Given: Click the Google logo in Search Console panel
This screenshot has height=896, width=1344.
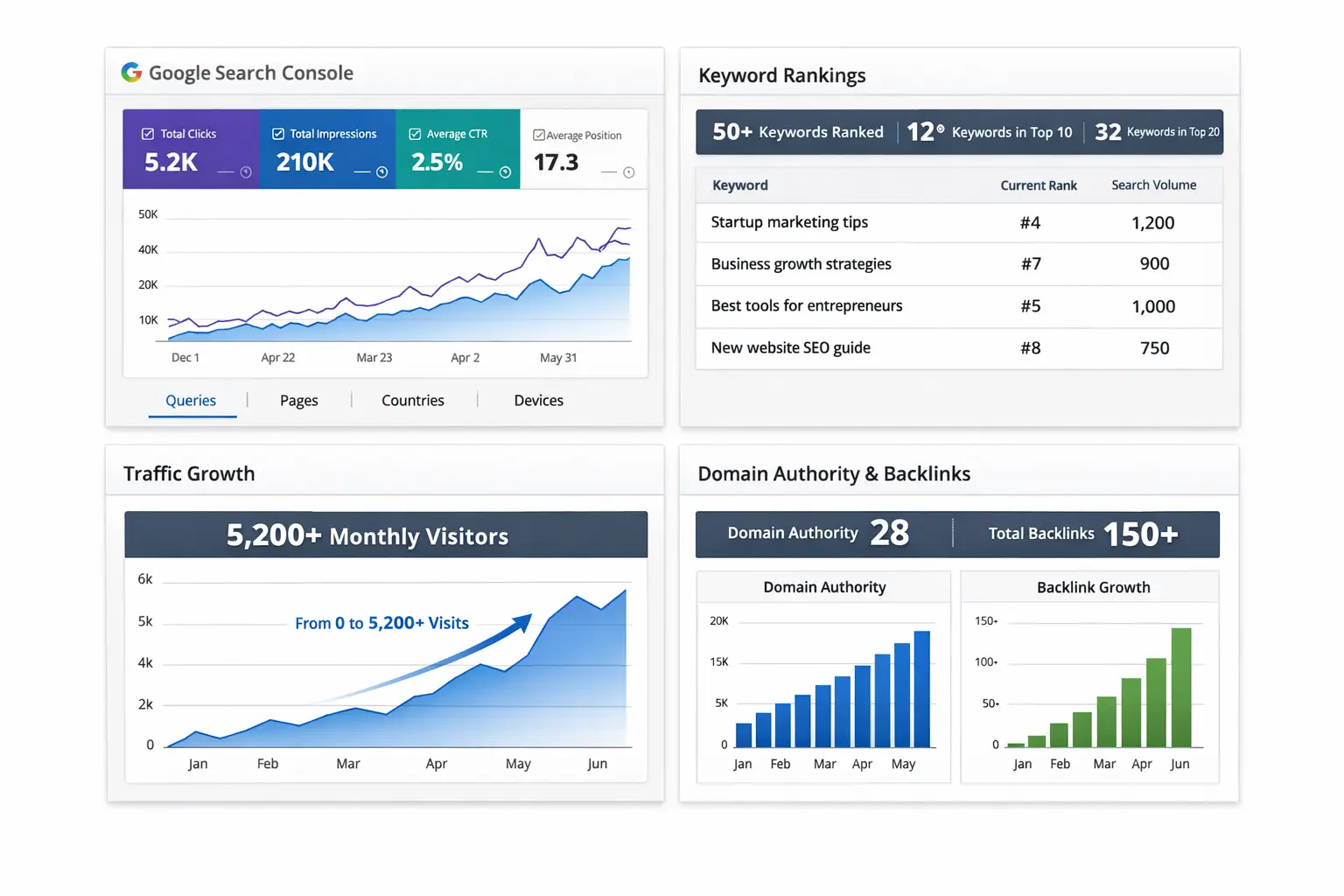Looking at the screenshot, I should (132, 73).
